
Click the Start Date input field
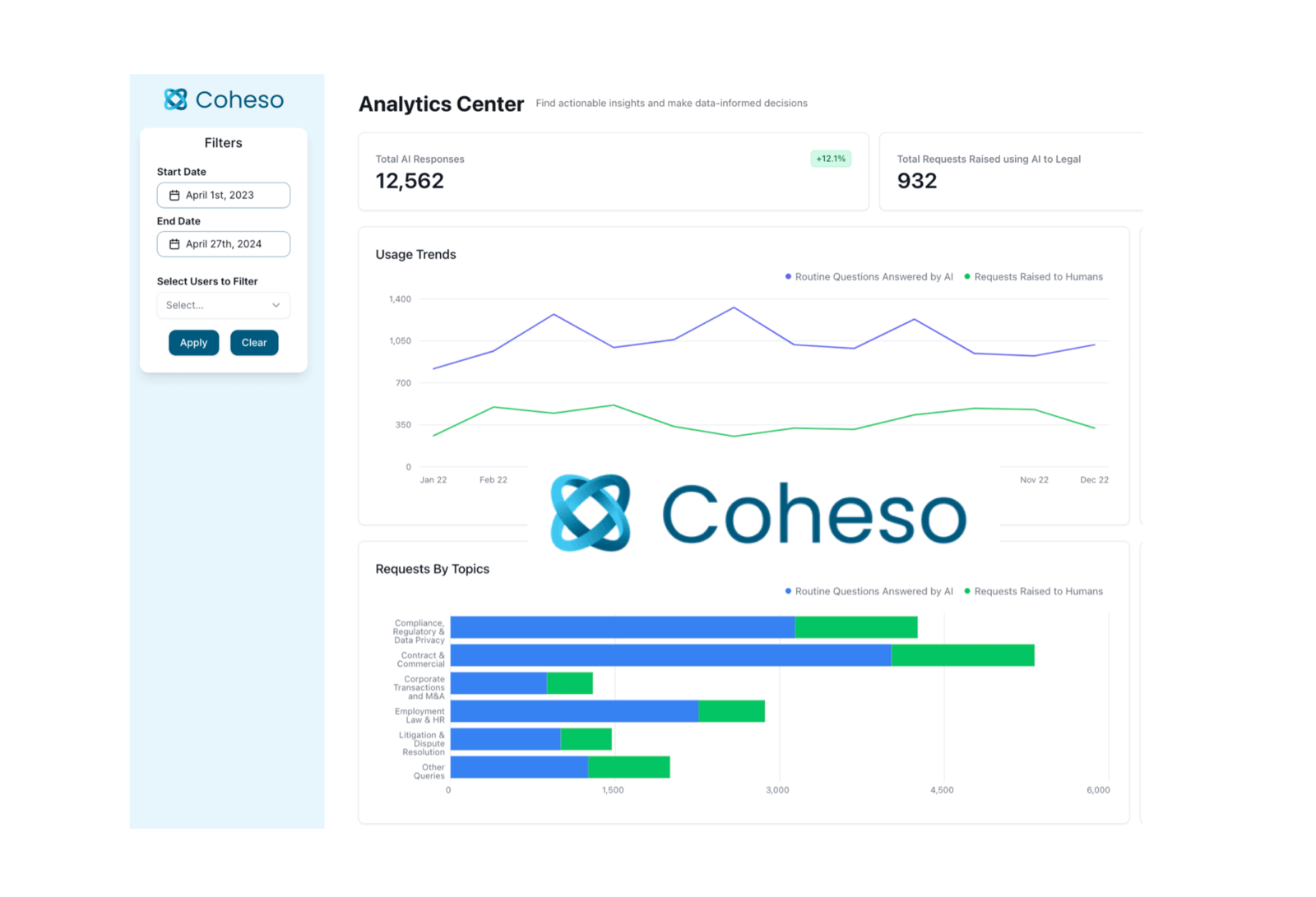click(223, 195)
